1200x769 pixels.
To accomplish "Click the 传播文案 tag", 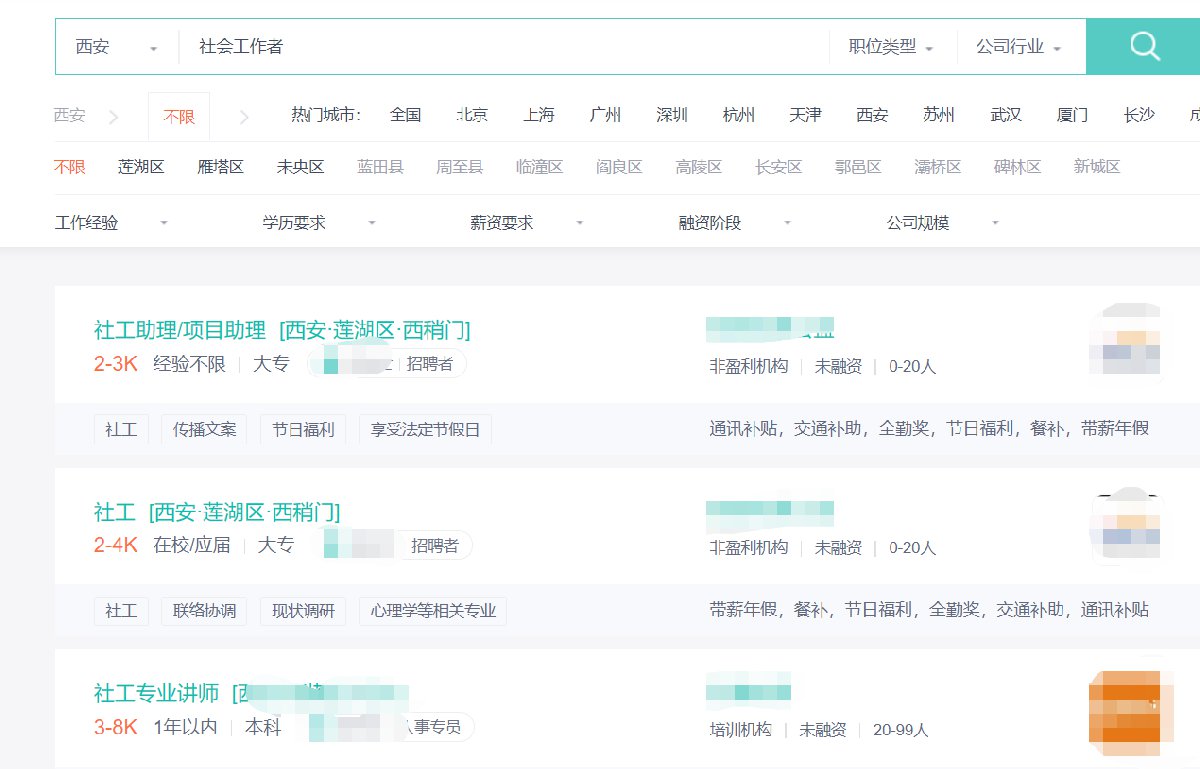I will point(204,430).
